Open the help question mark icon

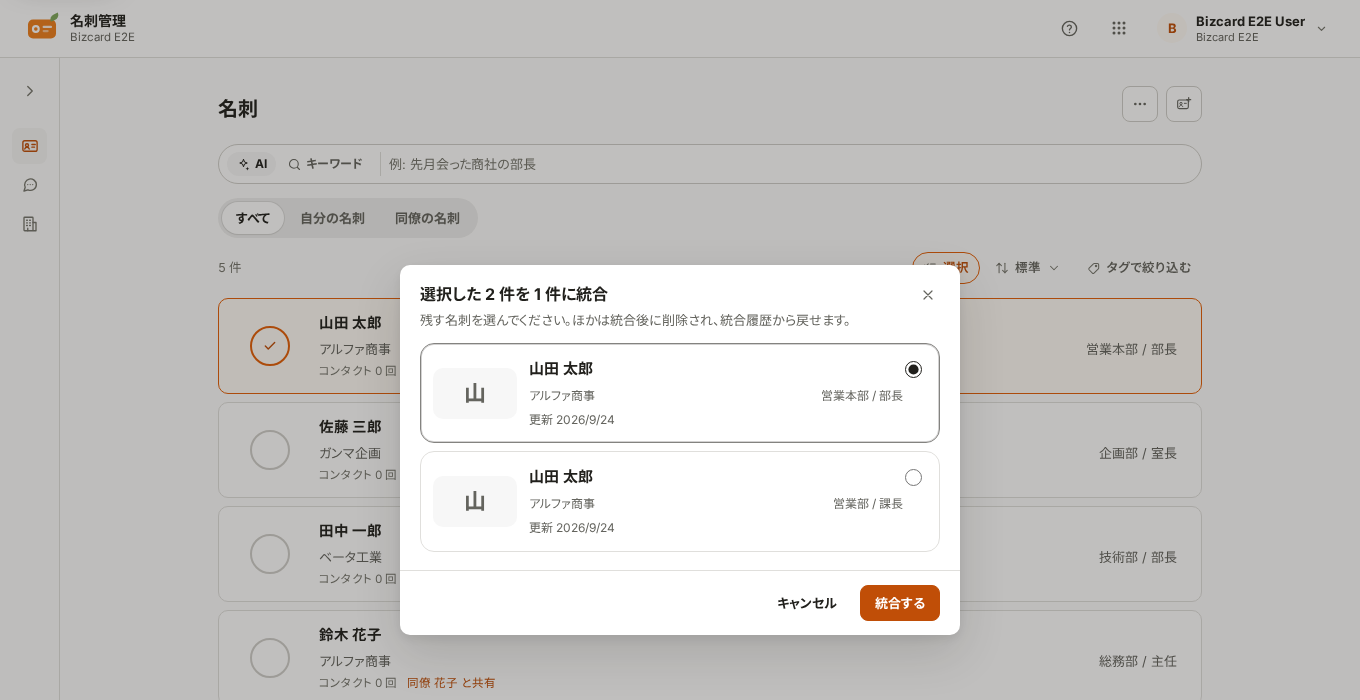(1069, 28)
